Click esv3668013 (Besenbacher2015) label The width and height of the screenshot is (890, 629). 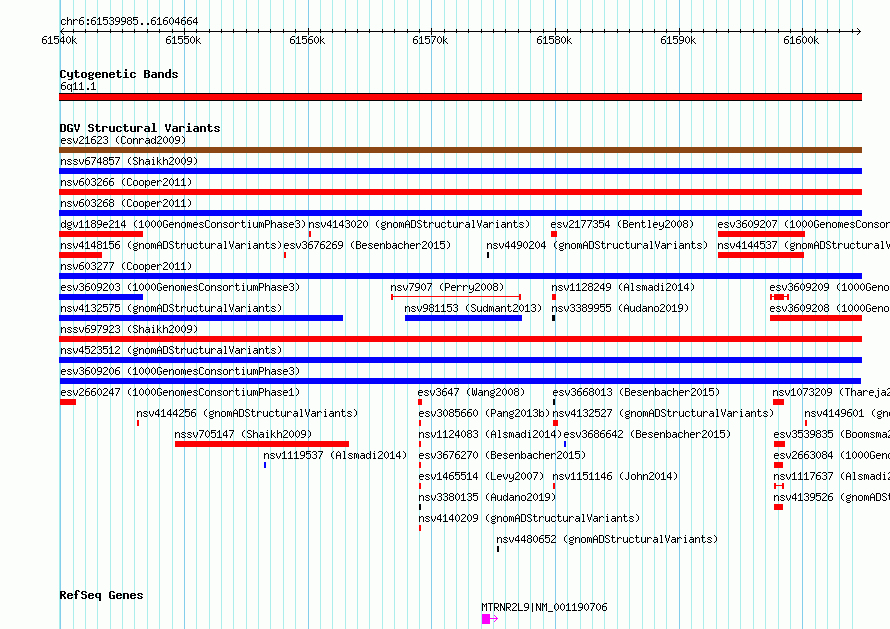coord(636,392)
